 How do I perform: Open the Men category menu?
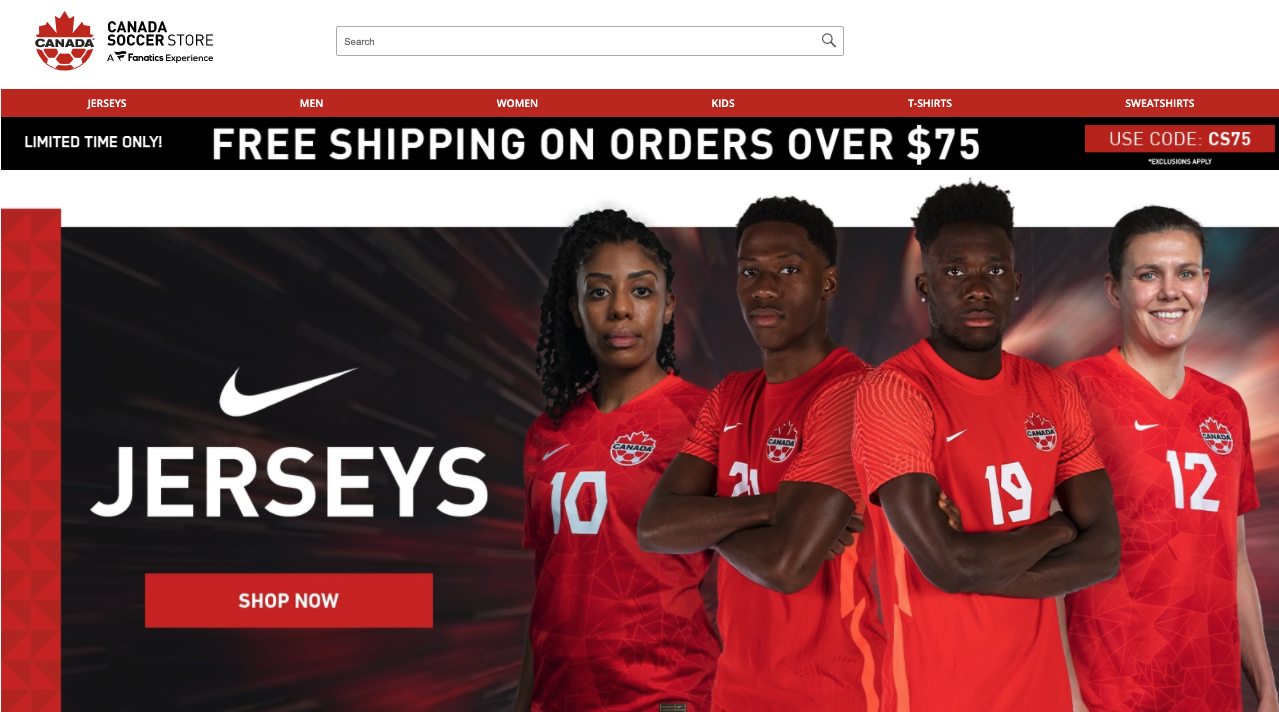[x=312, y=103]
